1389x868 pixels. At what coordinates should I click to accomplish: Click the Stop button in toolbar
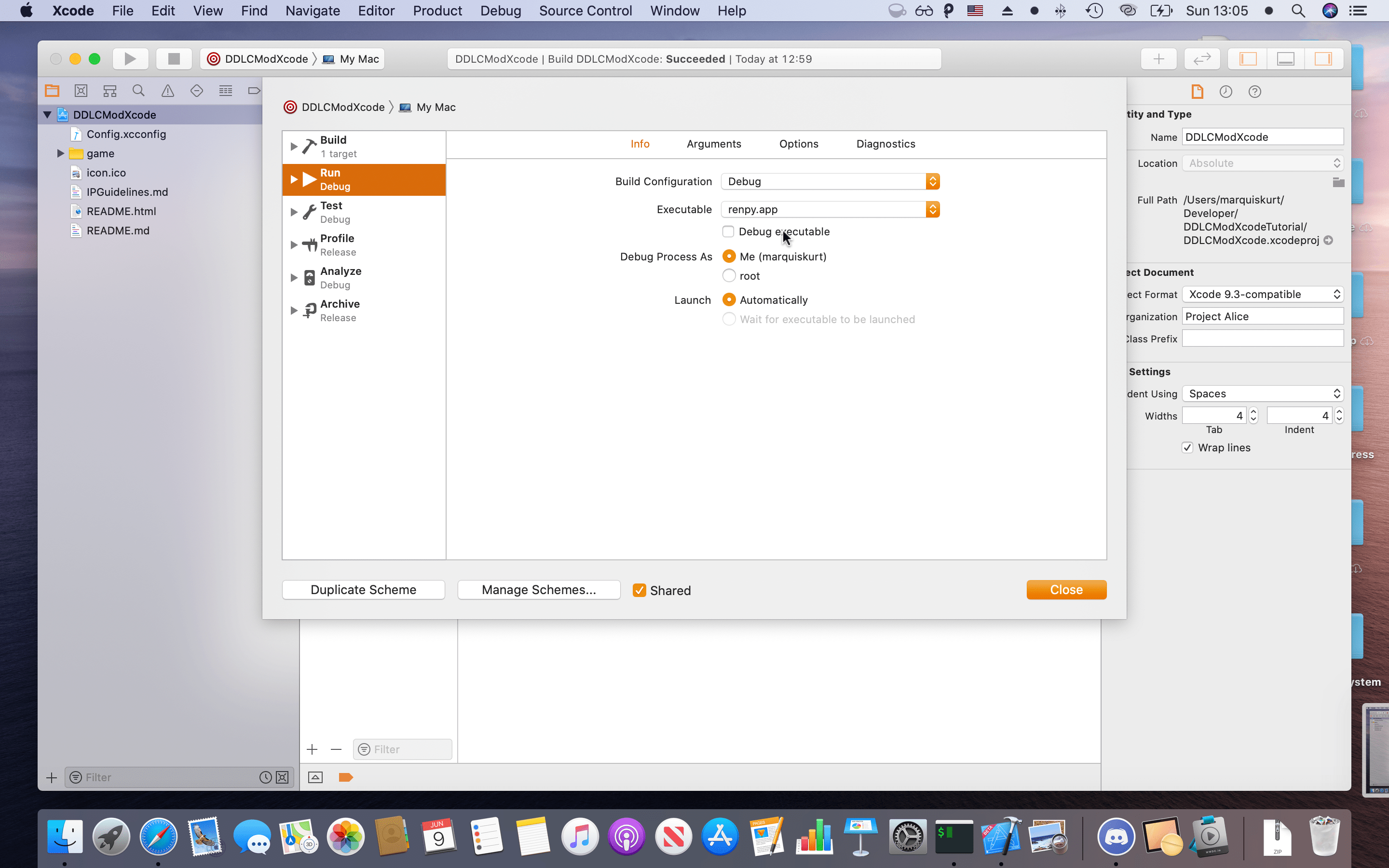174,58
